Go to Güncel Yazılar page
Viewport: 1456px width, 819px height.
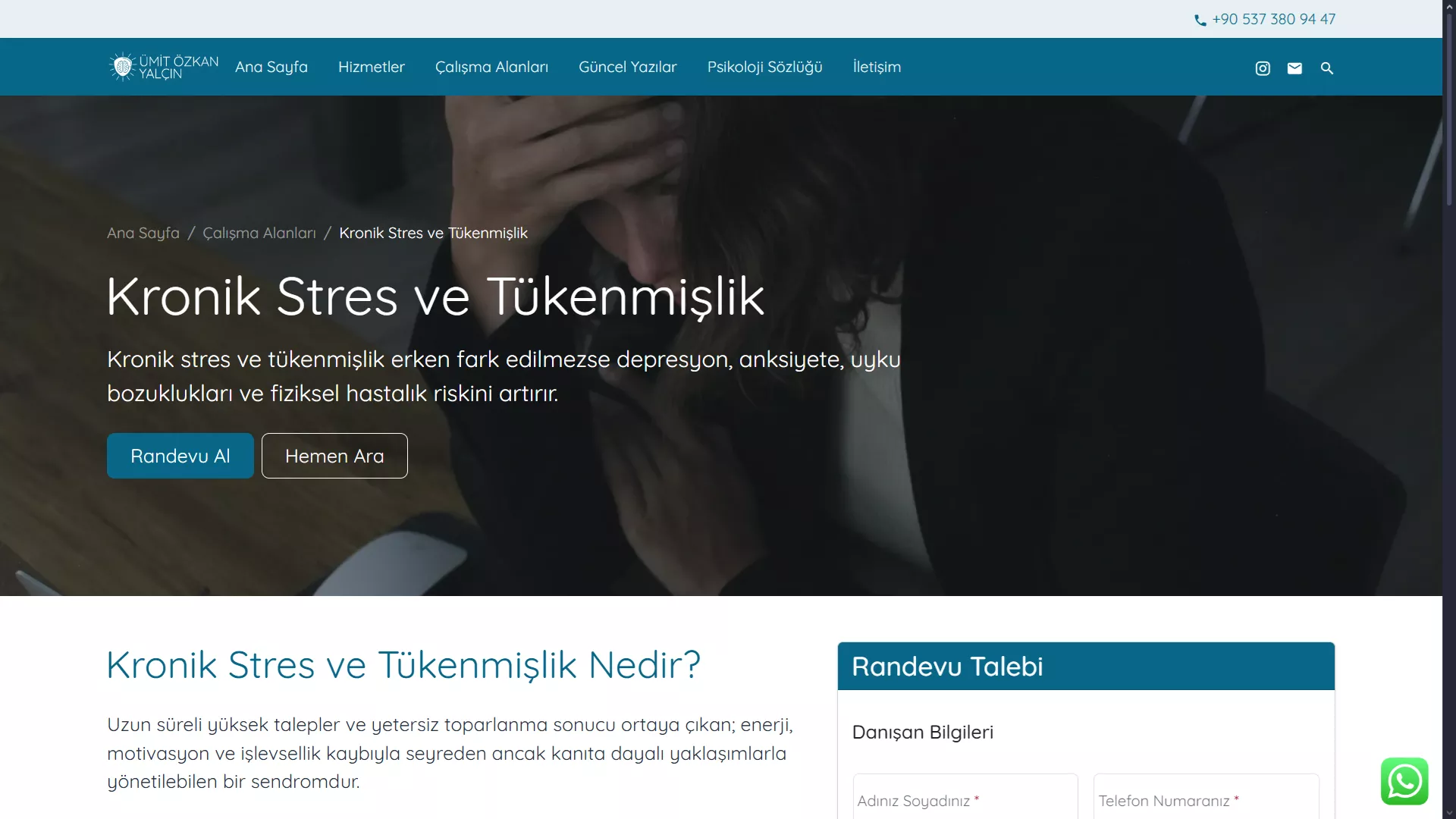click(x=628, y=67)
